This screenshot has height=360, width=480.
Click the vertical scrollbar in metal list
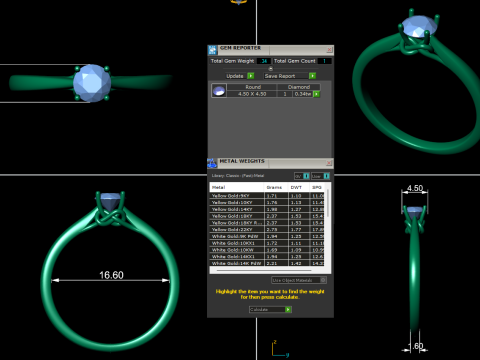[328, 203]
